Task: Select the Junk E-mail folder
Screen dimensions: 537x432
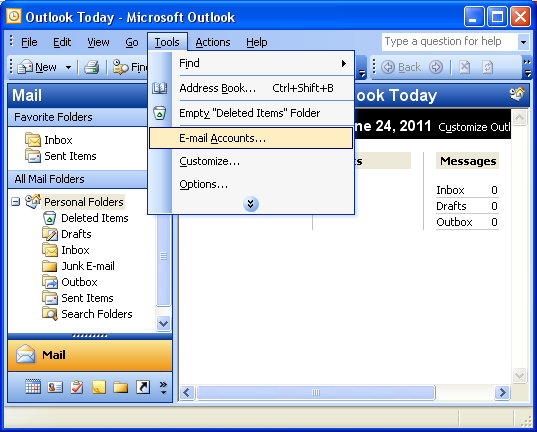Action: [78, 266]
